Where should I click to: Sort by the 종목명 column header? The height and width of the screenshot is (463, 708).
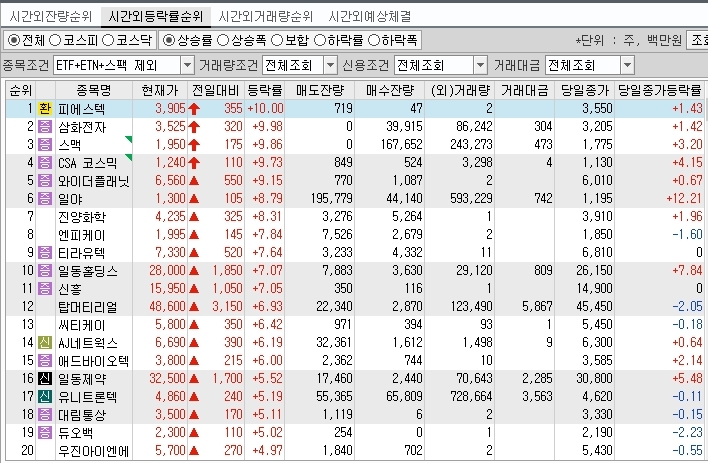pyautogui.click(x=93, y=90)
